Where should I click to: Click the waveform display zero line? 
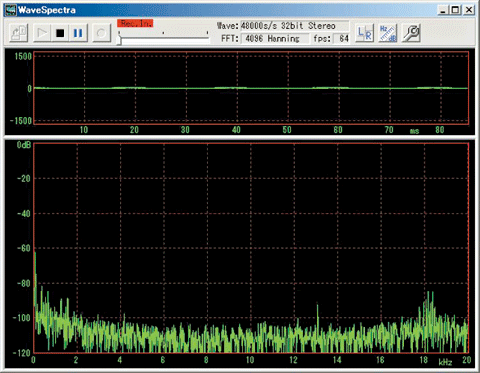click(251, 88)
